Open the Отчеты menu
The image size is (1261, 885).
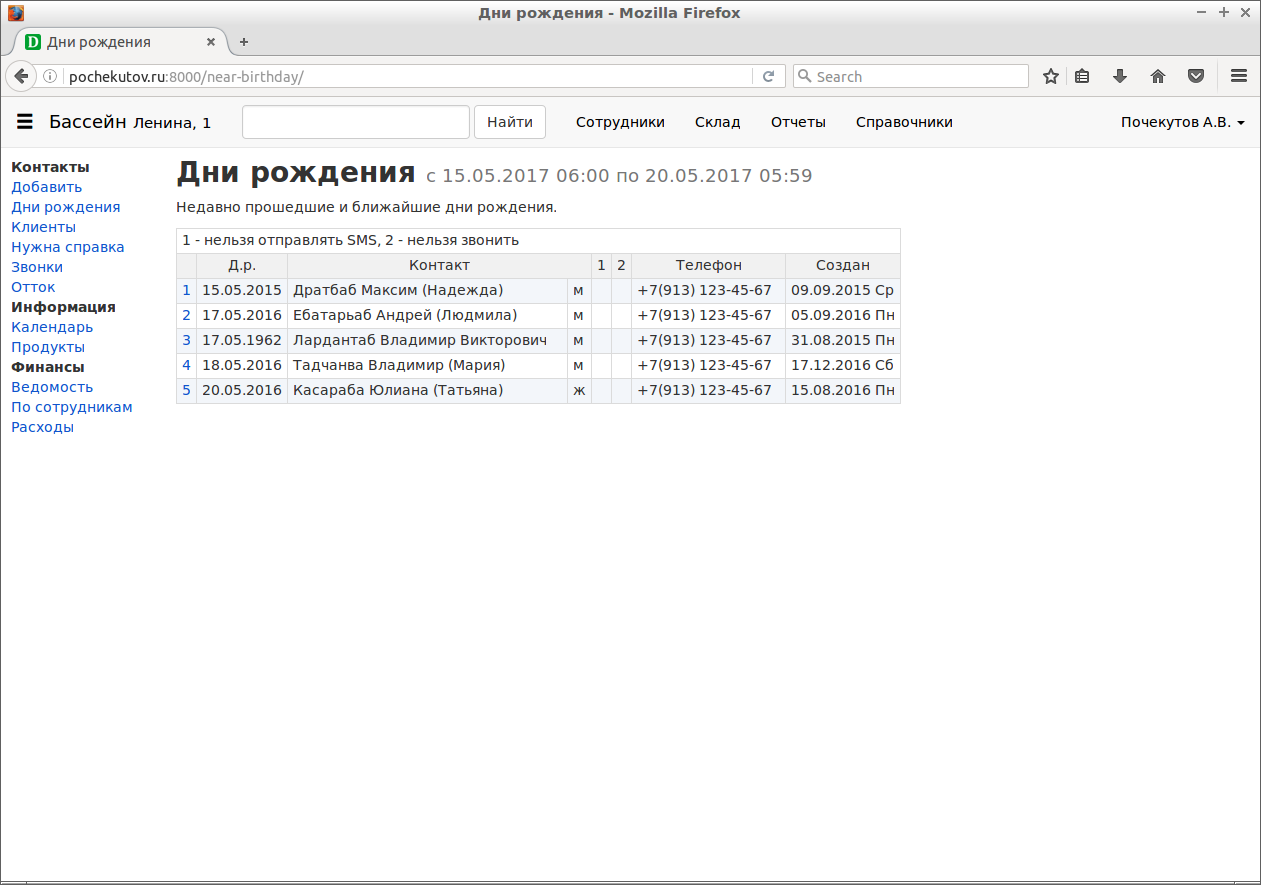coord(798,122)
